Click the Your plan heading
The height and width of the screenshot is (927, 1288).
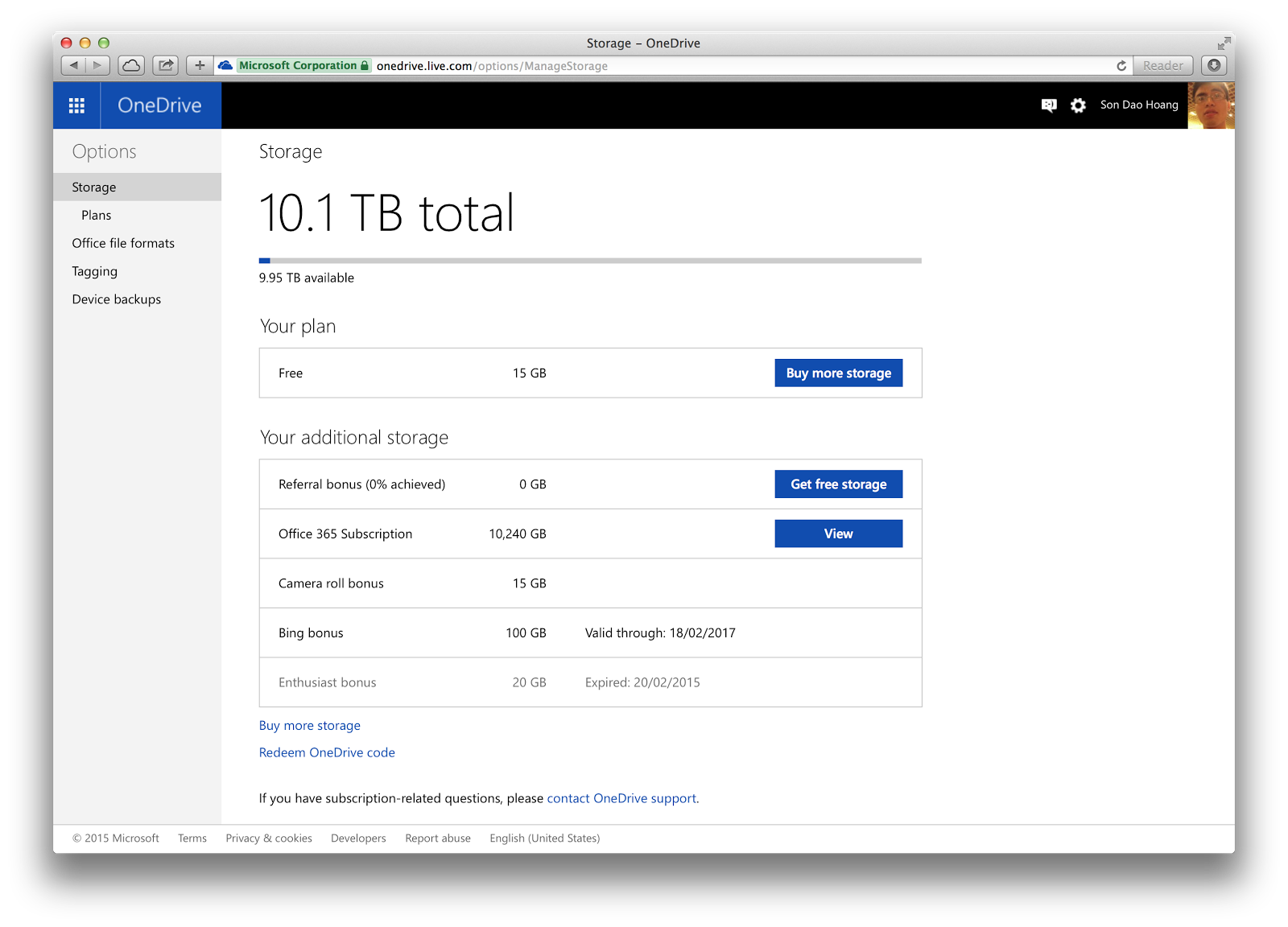(298, 327)
